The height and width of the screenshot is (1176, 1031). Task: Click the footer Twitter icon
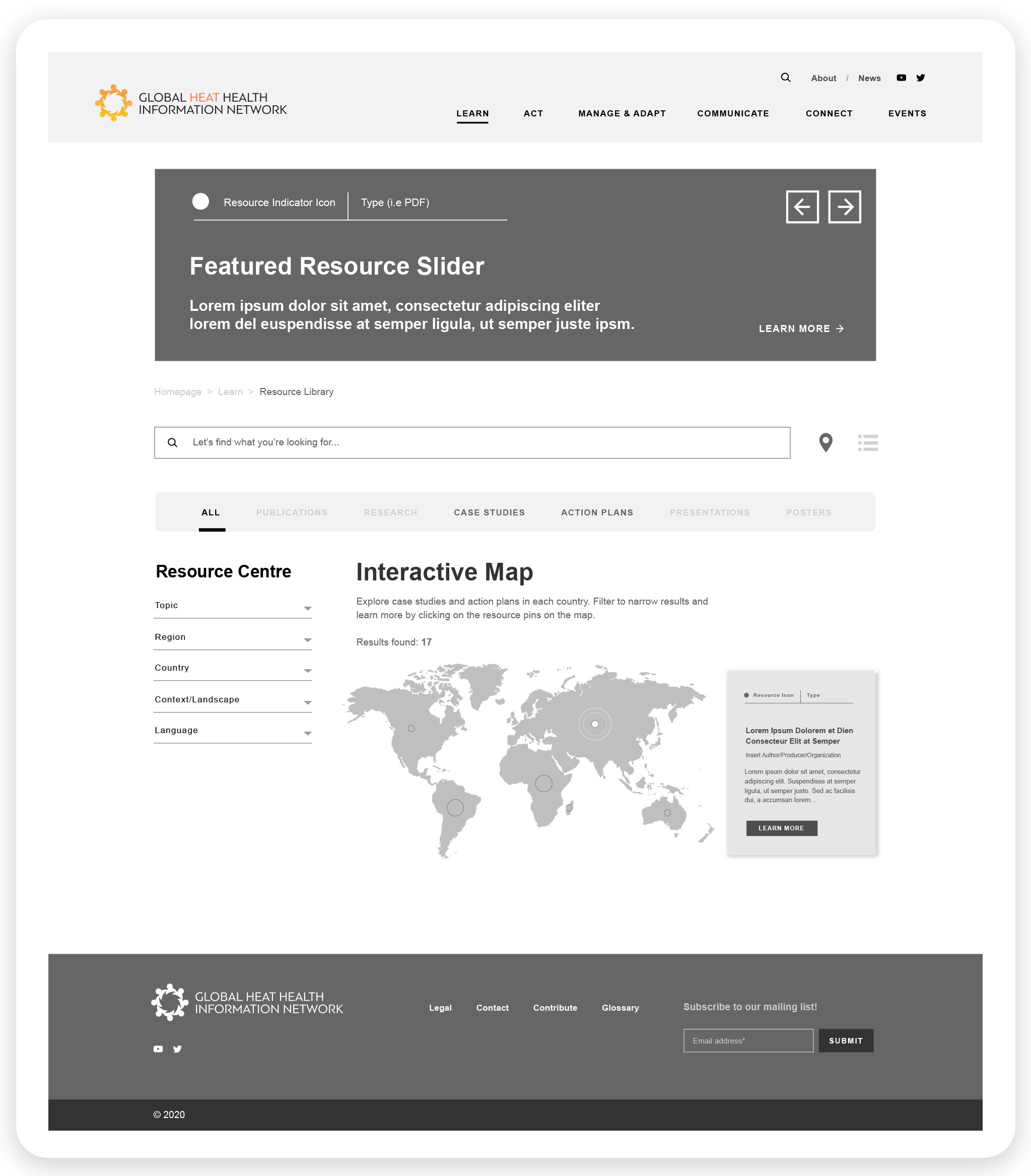(x=178, y=1049)
